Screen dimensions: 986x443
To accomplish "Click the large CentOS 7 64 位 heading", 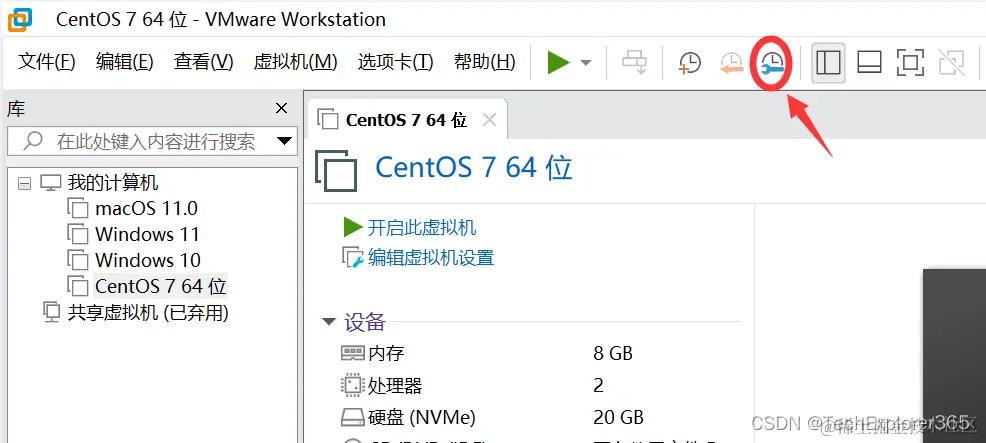I will 474,168.
